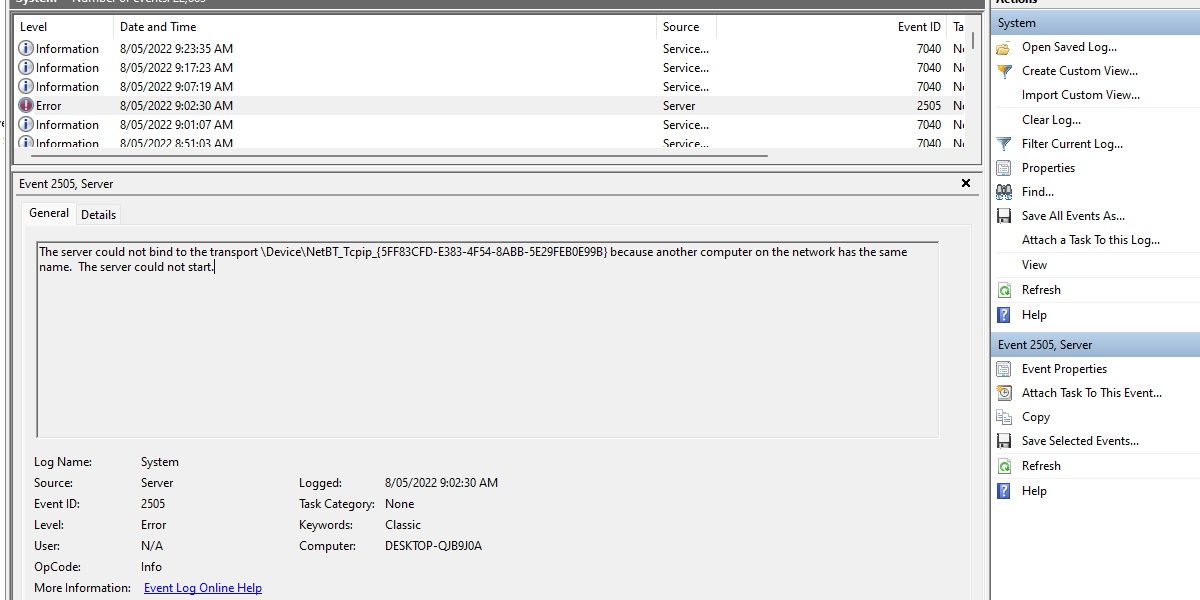Click the Save All Events As disk icon

point(1004,216)
